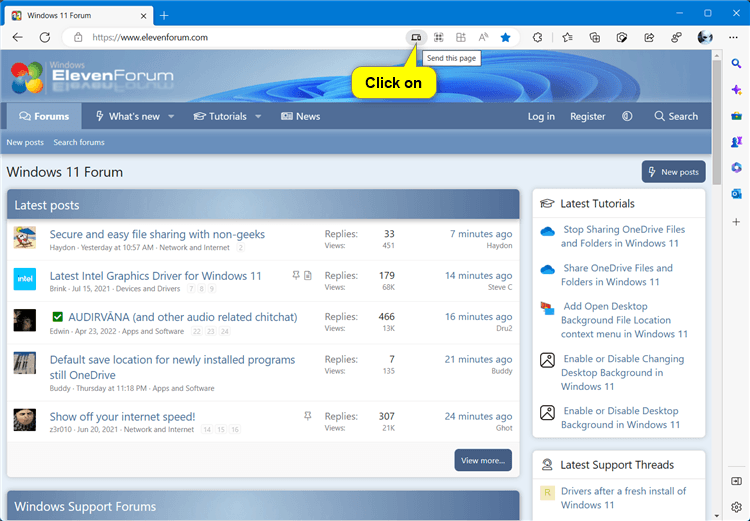Open sidebar Discover sparkle icon

click(x=736, y=90)
